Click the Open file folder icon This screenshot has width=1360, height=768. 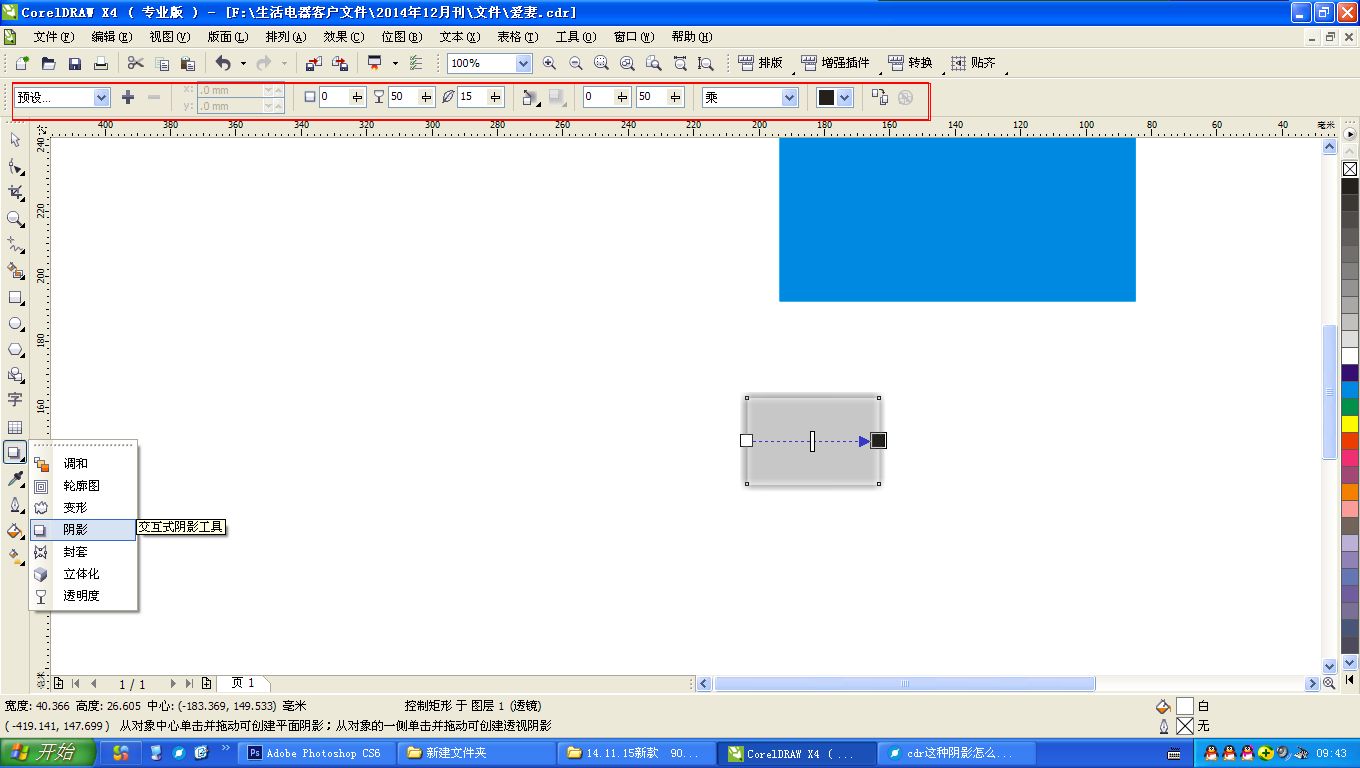pyautogui.click(x=48, y=63)
